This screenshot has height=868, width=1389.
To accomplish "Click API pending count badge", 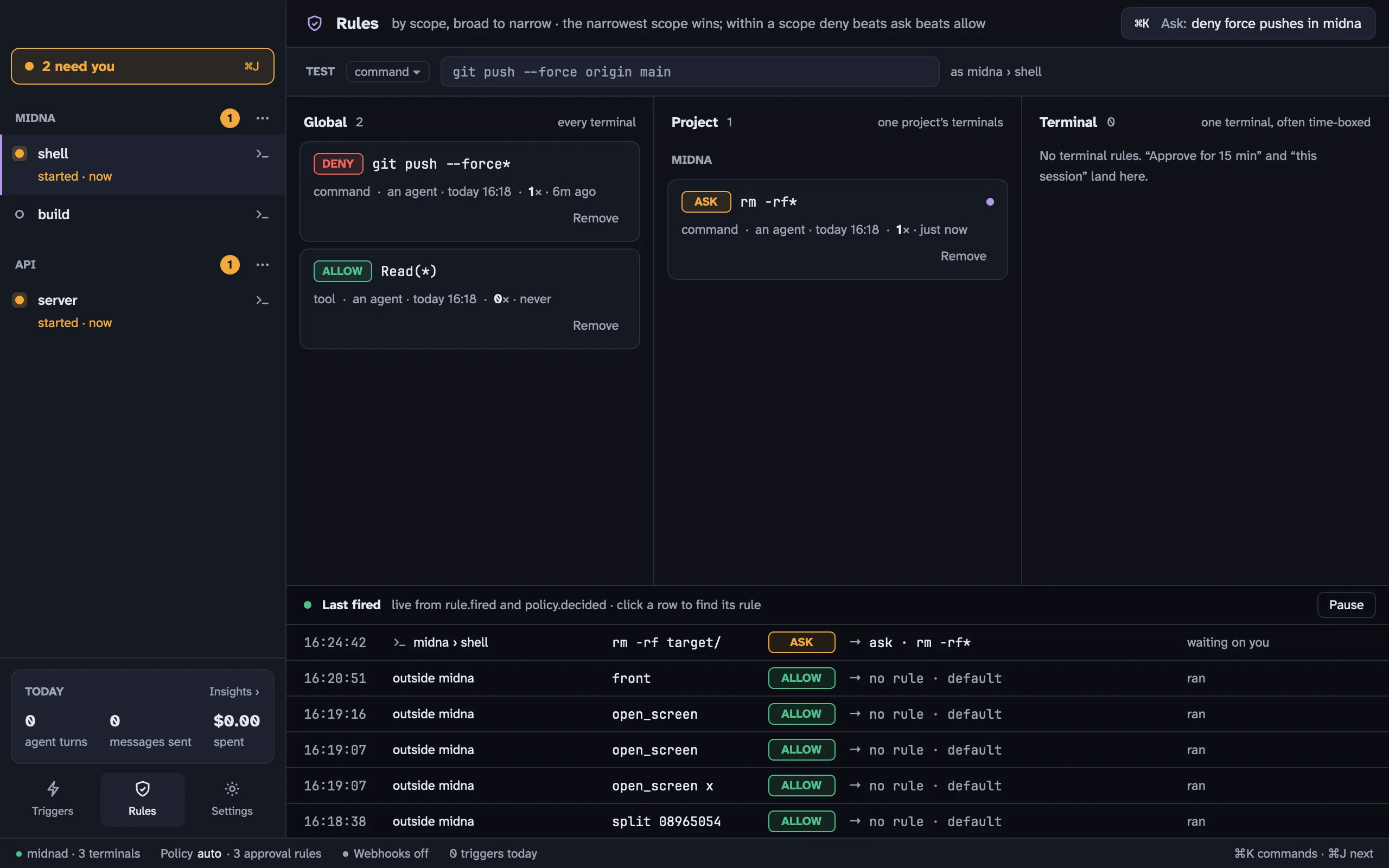I will coord(230,265).
